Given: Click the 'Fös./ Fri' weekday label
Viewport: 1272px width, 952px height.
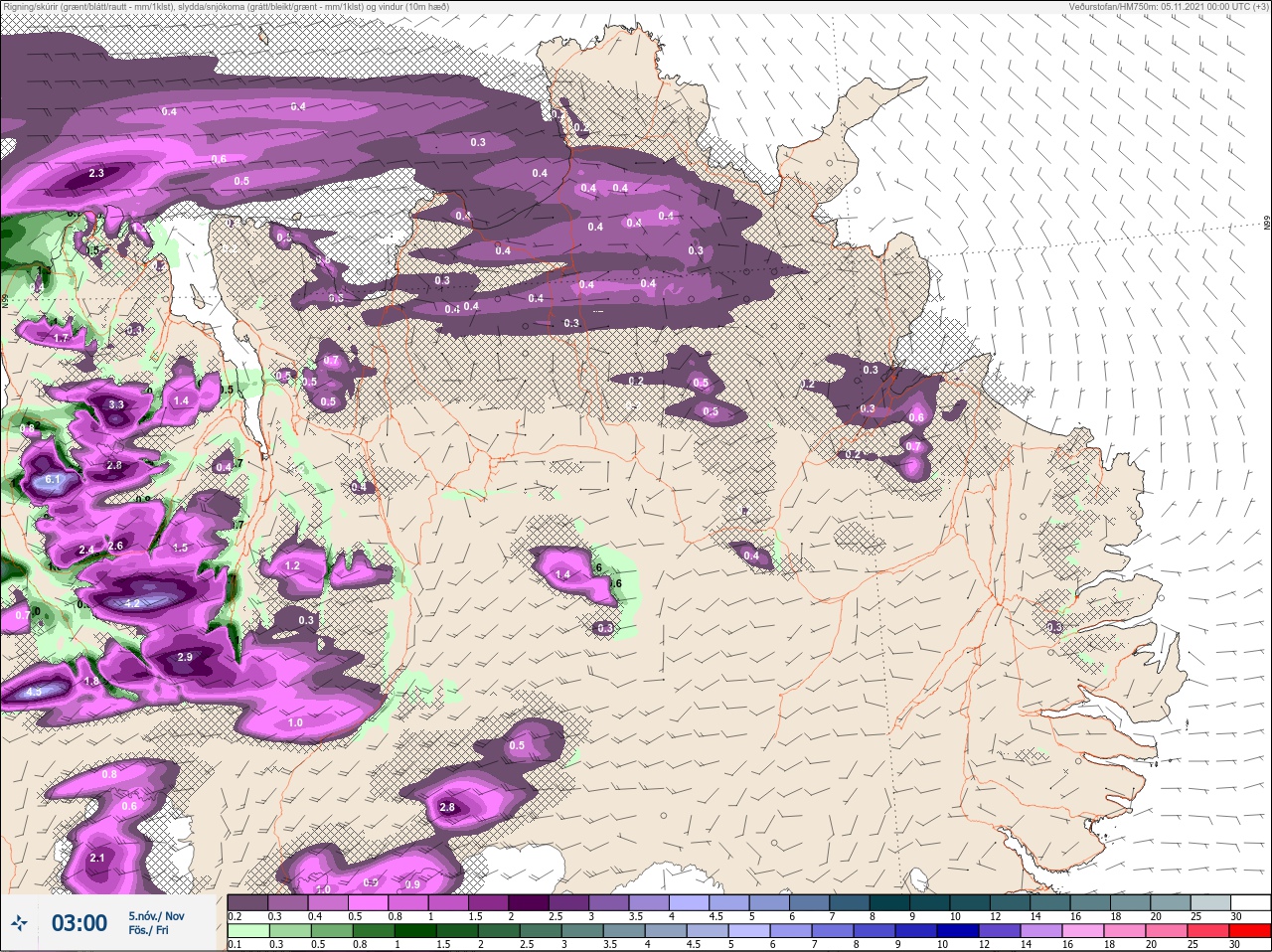Looking at the screenshot, I should 148,930.
